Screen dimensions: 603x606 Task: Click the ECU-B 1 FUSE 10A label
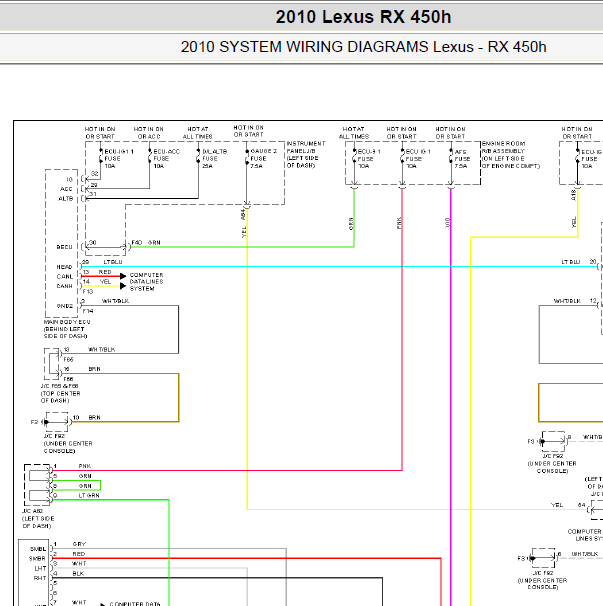(x=369, y=159)
